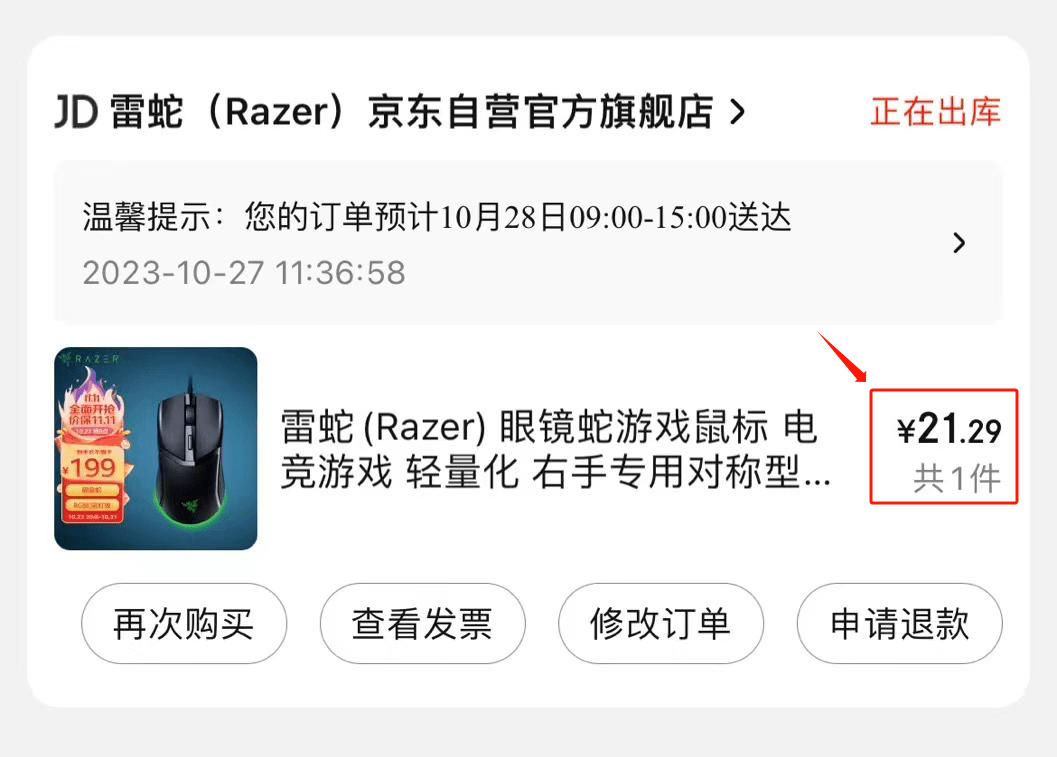
Task: Tap the 正在出库 order status label
Action: (936, 112)
